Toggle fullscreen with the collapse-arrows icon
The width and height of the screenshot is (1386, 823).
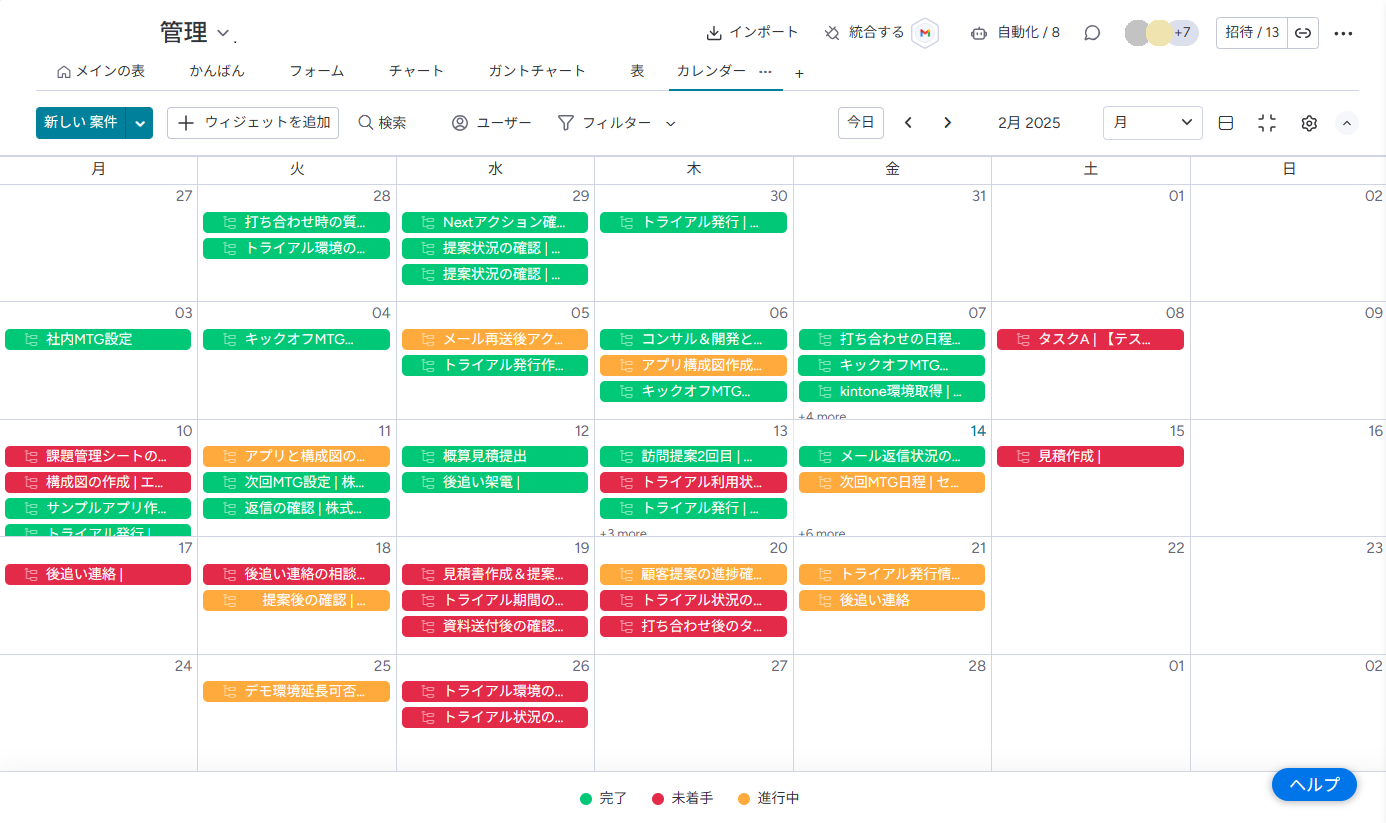tap(1267, 123)
